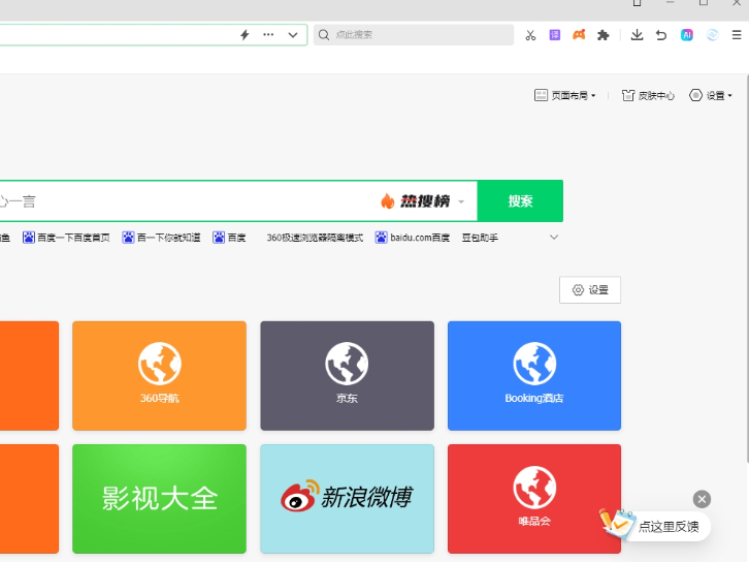Click the light blue circular icon near the menu

pyautogui.click(x=712, y=35)
